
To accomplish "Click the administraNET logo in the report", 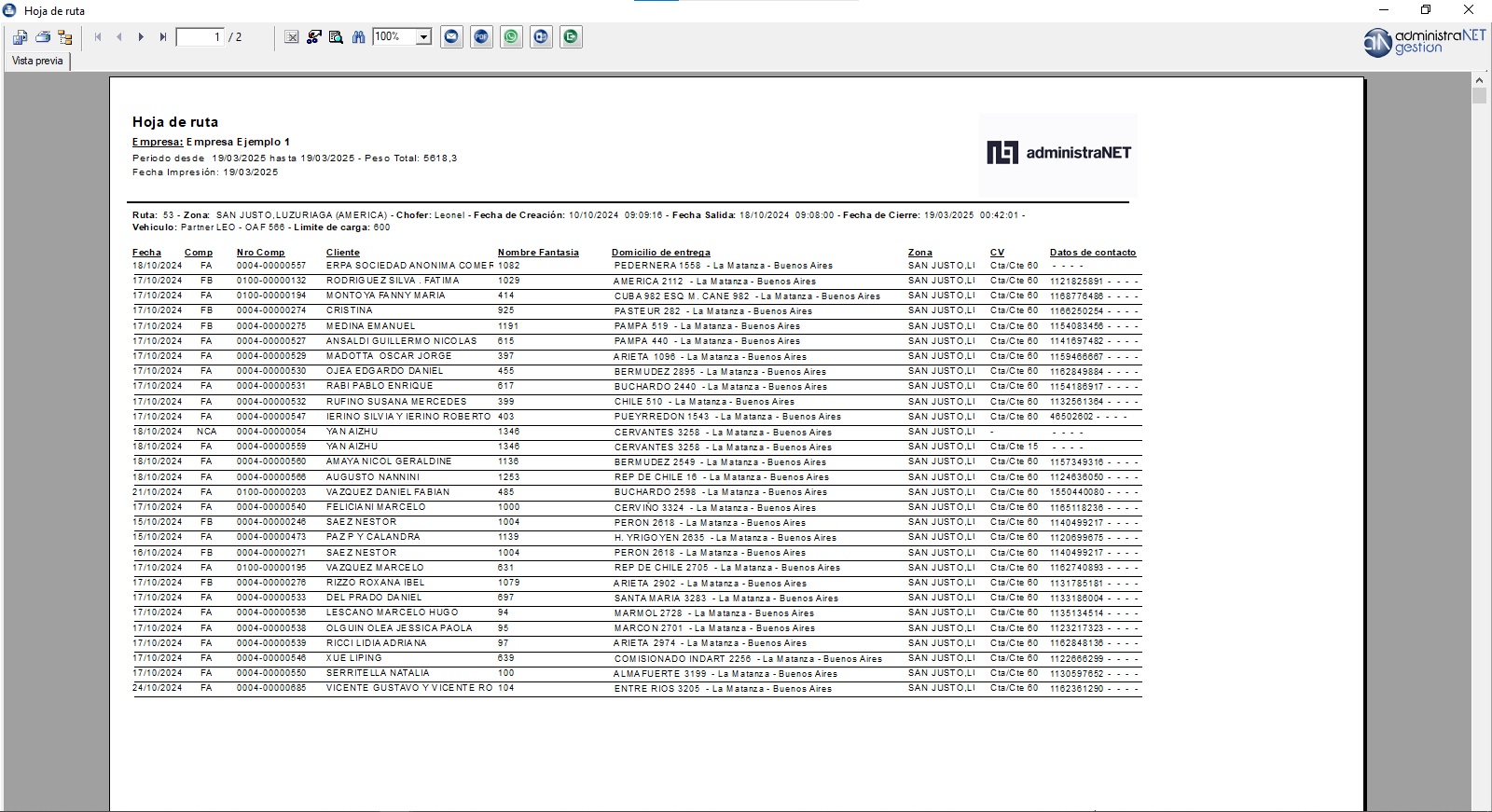I will 1058,153.
